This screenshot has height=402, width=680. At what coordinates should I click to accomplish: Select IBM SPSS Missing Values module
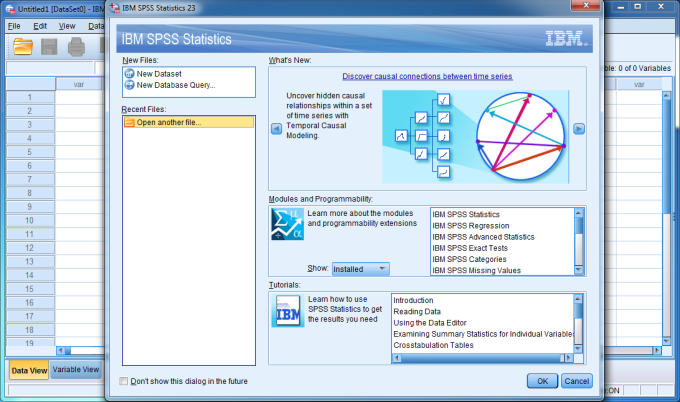pyautogui.click(x=476, y=271)
